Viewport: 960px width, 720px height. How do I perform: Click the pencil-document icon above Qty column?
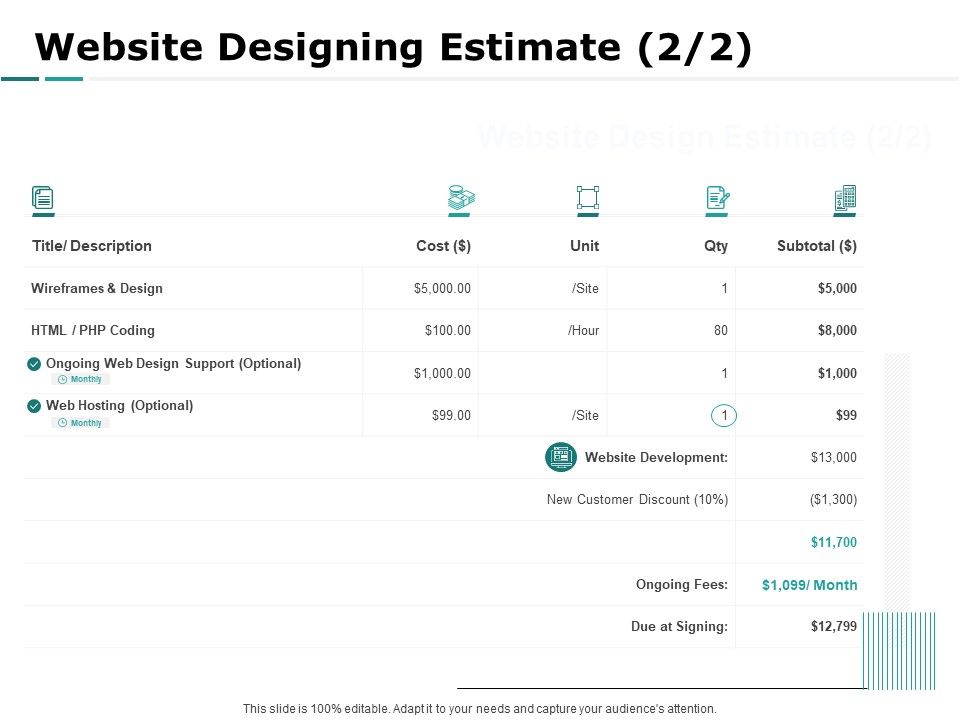[716, 199]
